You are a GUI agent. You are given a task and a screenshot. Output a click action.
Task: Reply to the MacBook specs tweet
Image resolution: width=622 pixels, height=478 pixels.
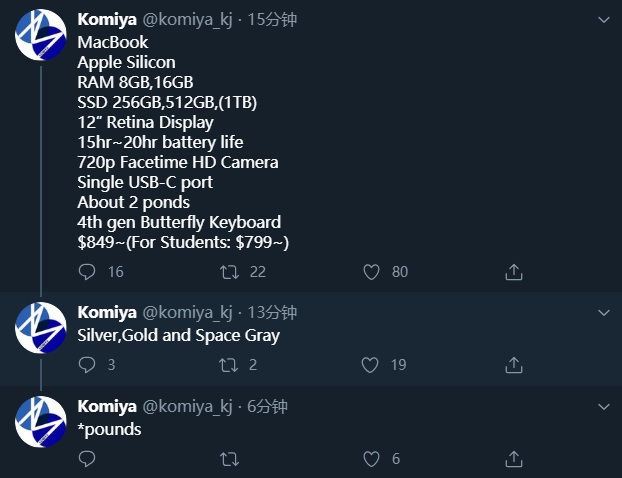[x=87, y=272]
